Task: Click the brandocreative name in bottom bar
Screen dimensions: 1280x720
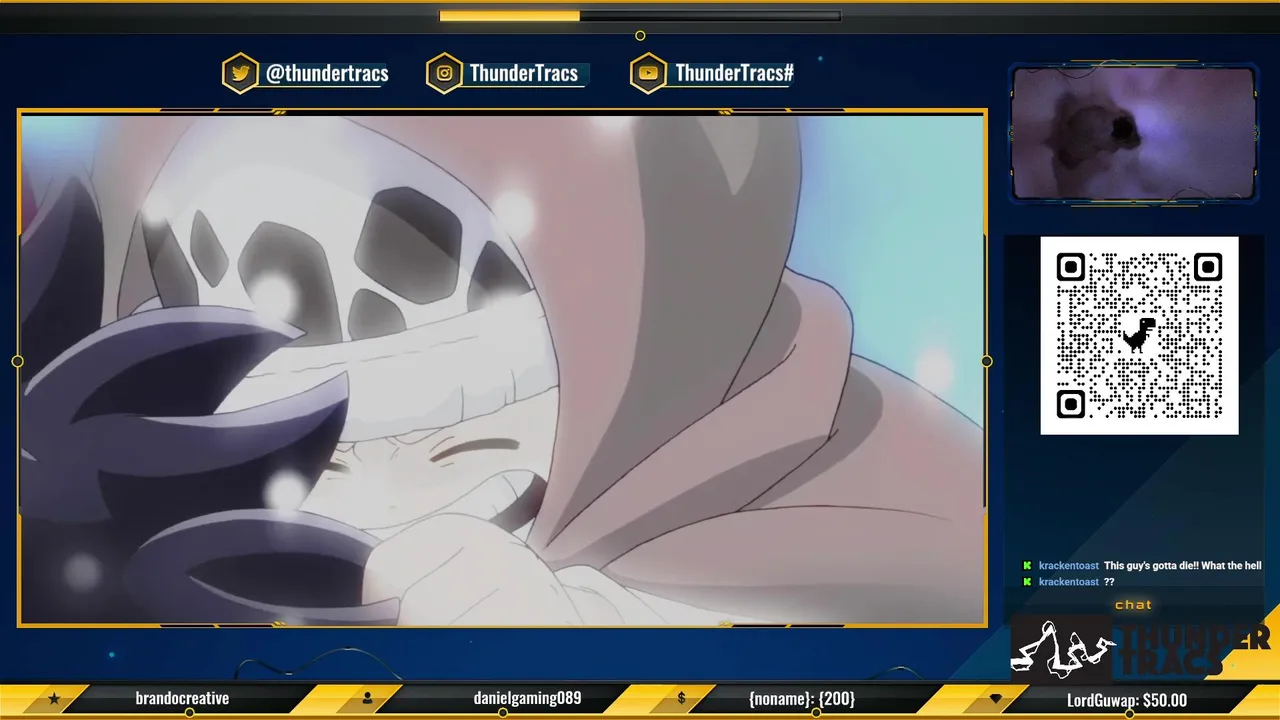Action: pos(182,699)
